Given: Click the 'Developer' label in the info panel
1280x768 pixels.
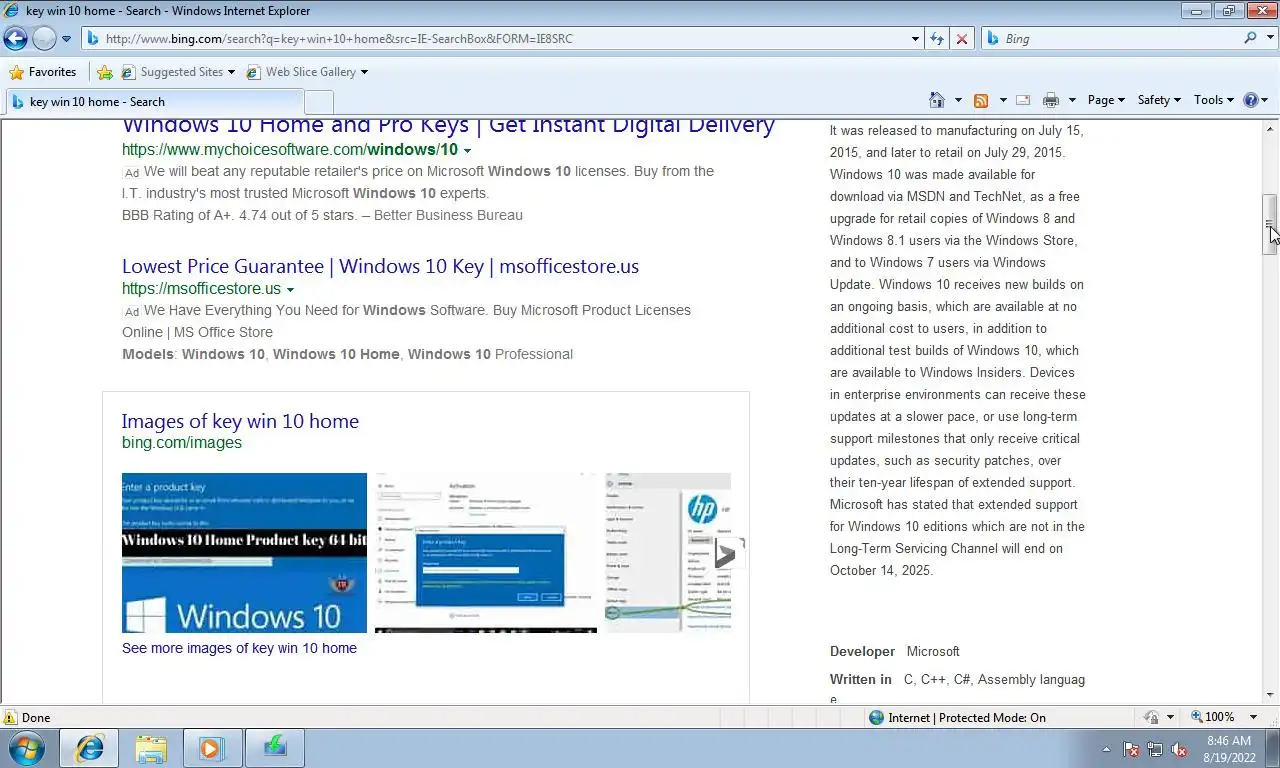Looking at the screenshot, I should [862, 651].
